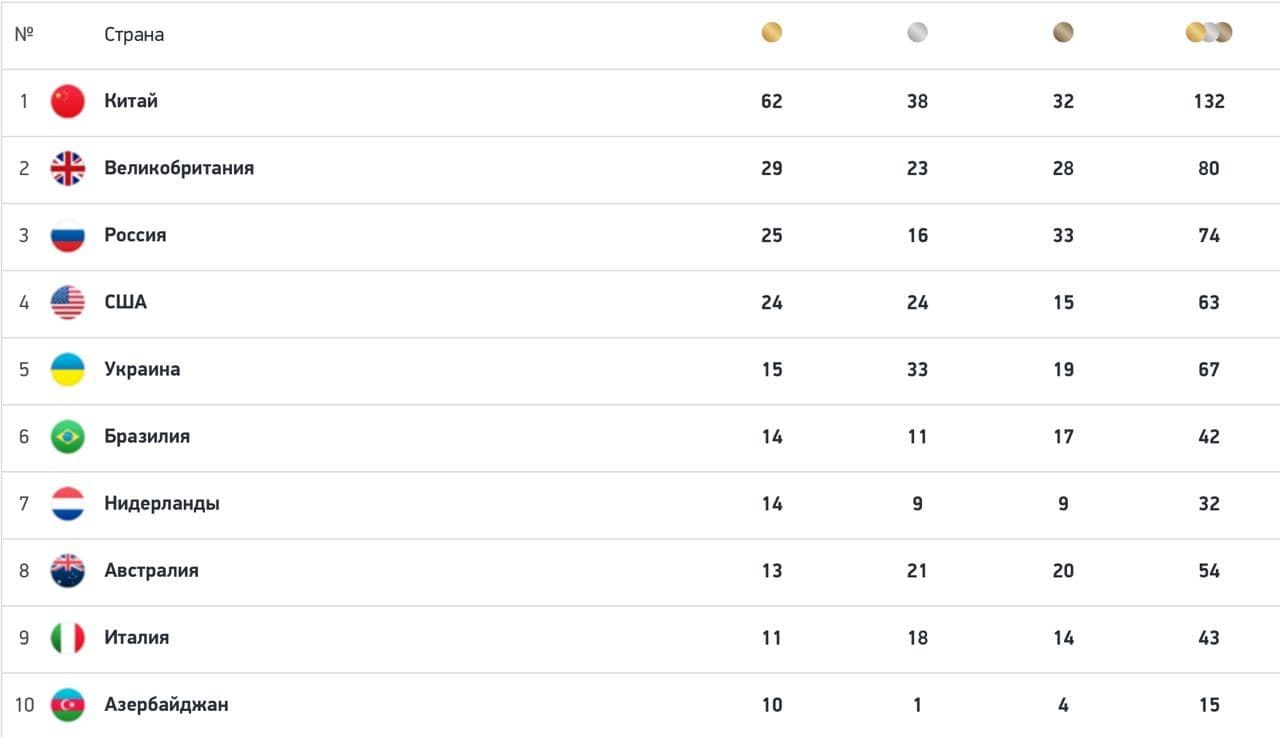Sort by the bronze medal column icon

point(1063,33)
